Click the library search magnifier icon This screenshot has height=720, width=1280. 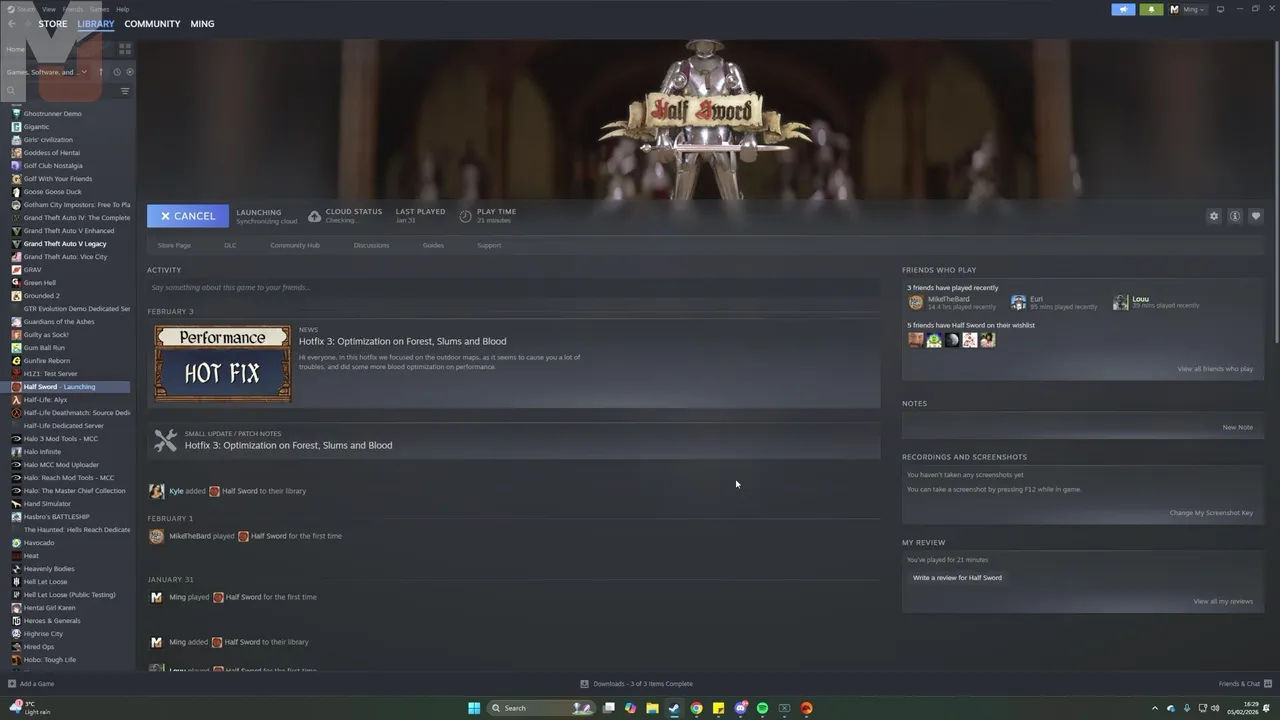click(x=11, y=91)
